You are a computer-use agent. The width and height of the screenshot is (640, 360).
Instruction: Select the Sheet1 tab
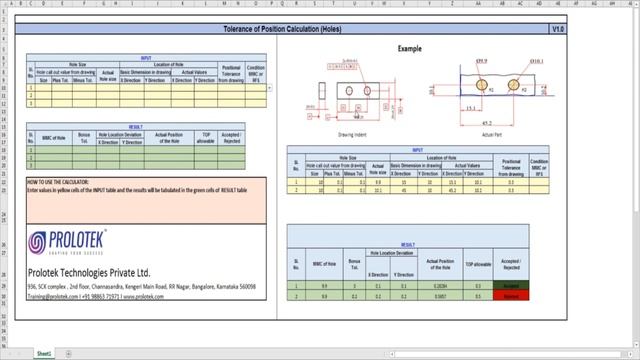44,353
